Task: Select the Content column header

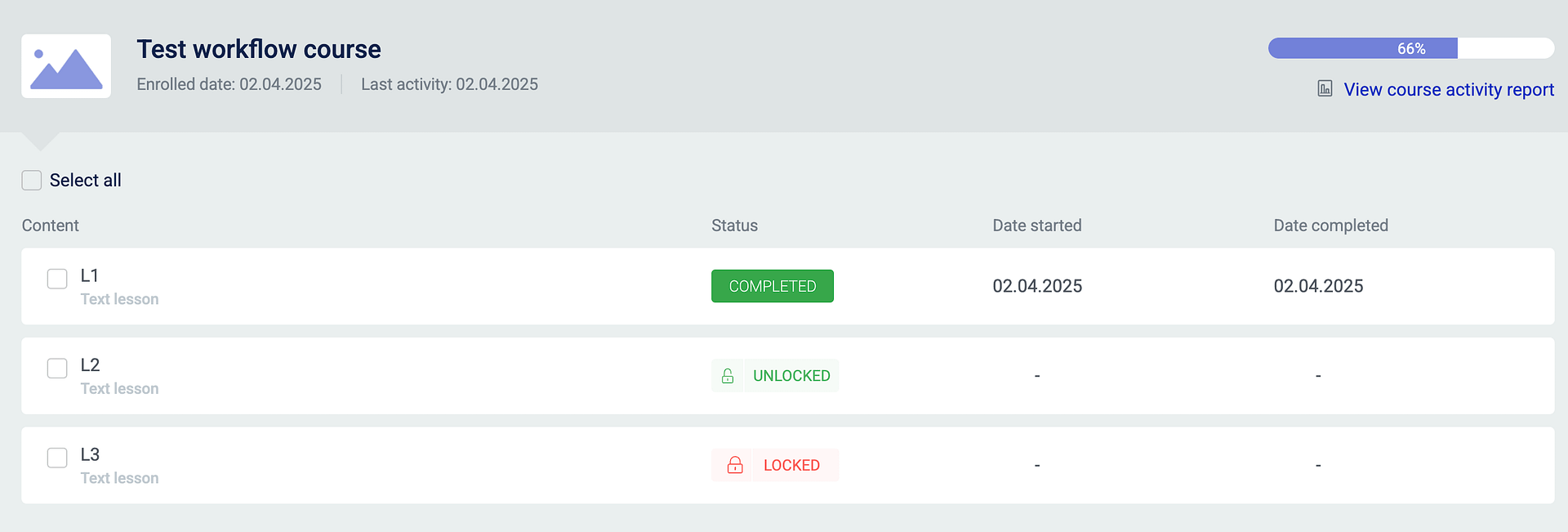Action: click(50, 226)
